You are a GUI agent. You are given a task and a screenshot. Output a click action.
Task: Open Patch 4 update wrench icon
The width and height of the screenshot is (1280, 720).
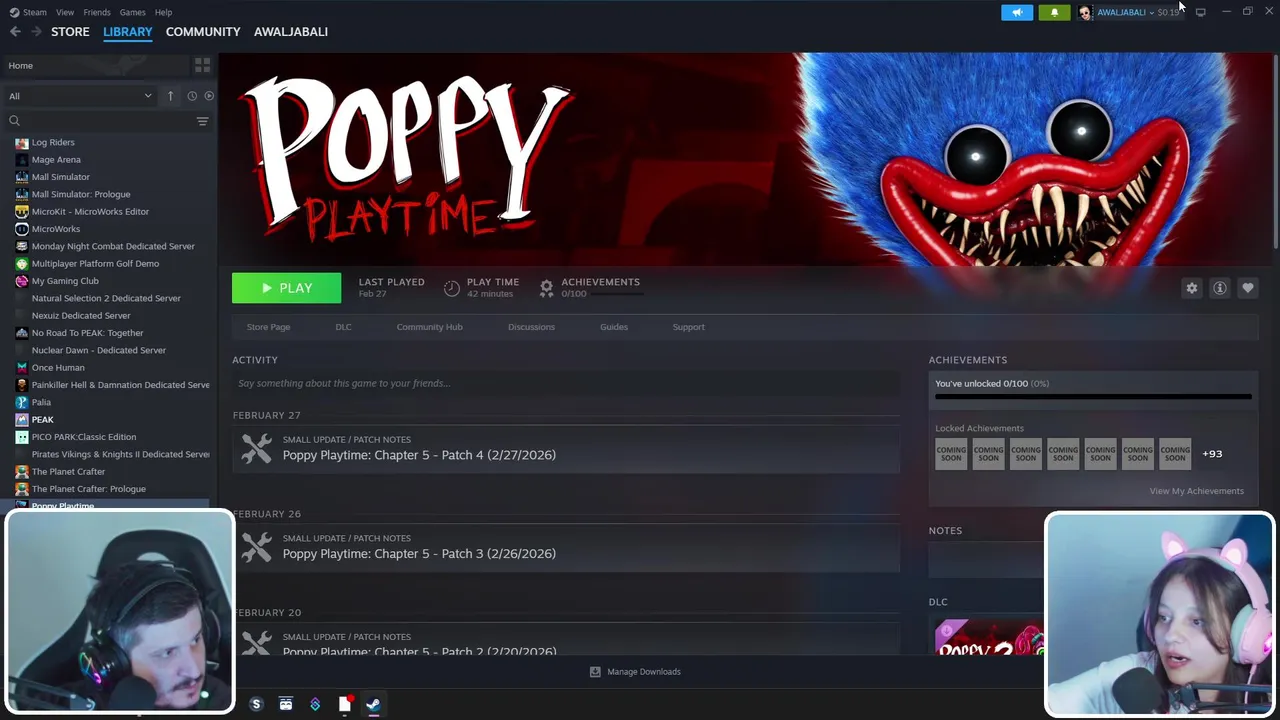coord(256,448)
